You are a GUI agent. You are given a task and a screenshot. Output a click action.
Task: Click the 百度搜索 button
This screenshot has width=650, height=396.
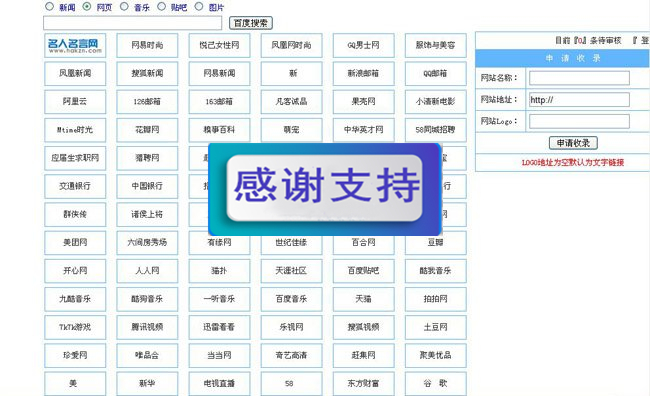click(x=251, y=23)
